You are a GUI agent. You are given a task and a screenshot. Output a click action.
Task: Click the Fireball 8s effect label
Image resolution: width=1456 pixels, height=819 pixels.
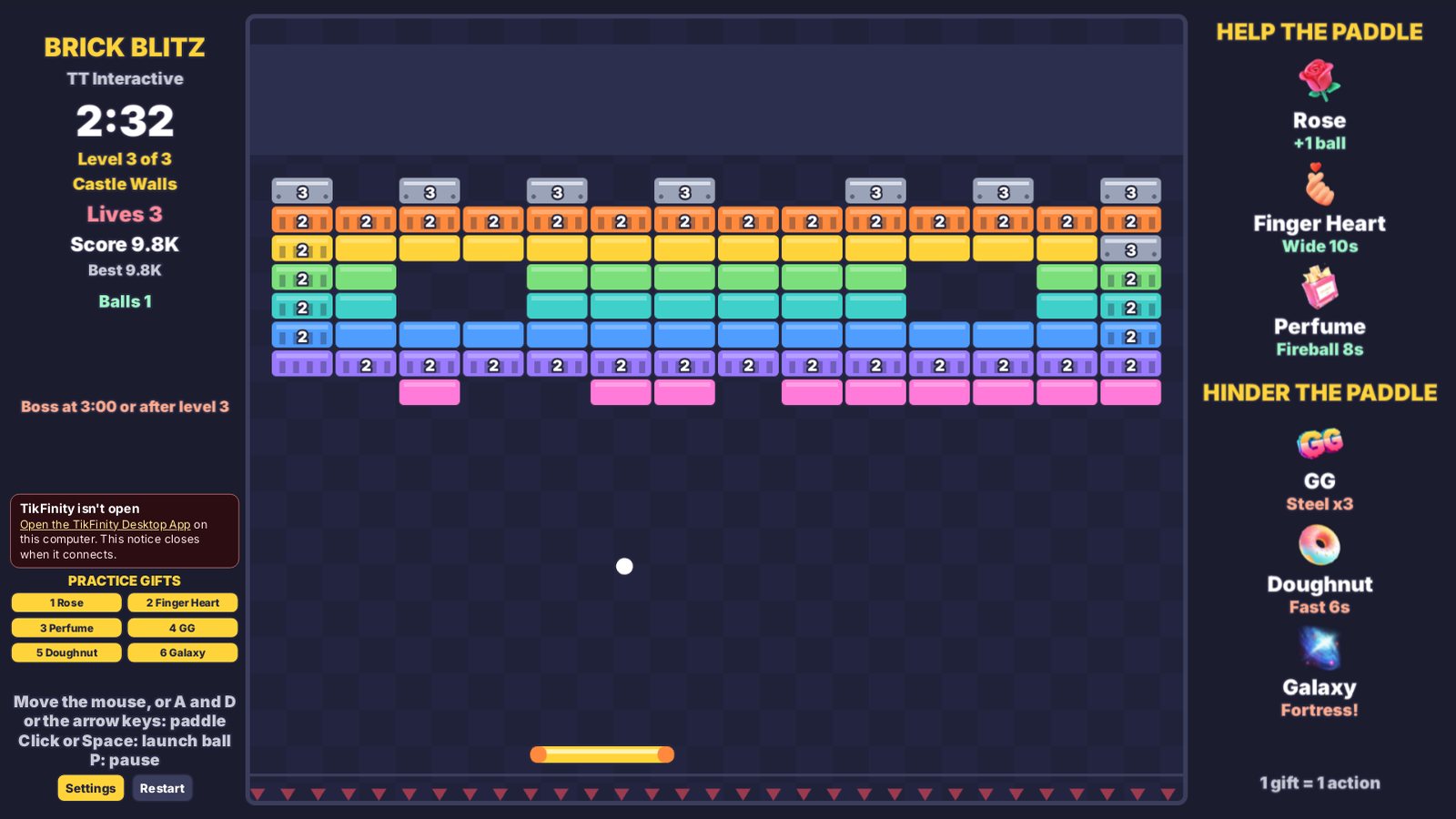pyautogui.click(x=1319, y=349)
